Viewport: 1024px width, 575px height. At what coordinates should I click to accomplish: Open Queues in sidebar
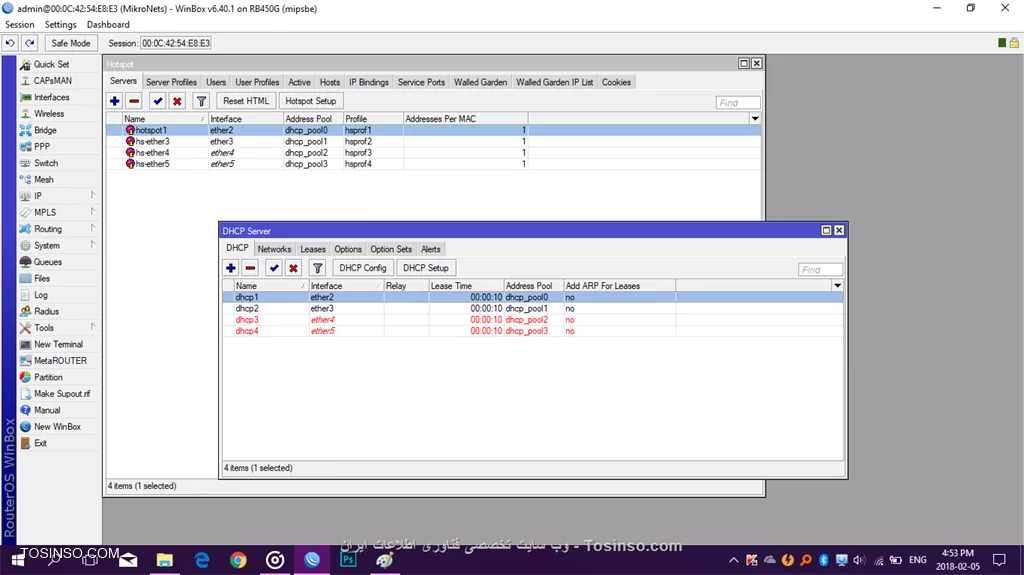tap(48, 262)
